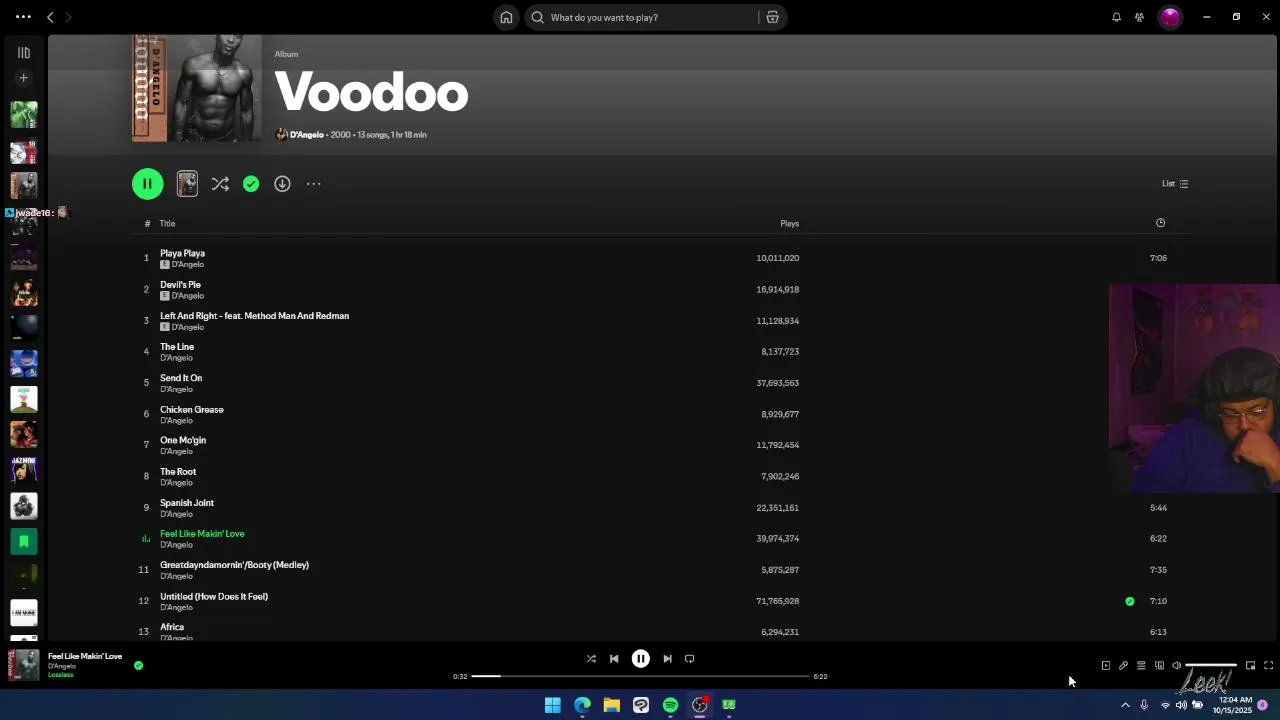Sort tracks by the duration clock header
1280x720 pixels.
(x=1160, y=223)
